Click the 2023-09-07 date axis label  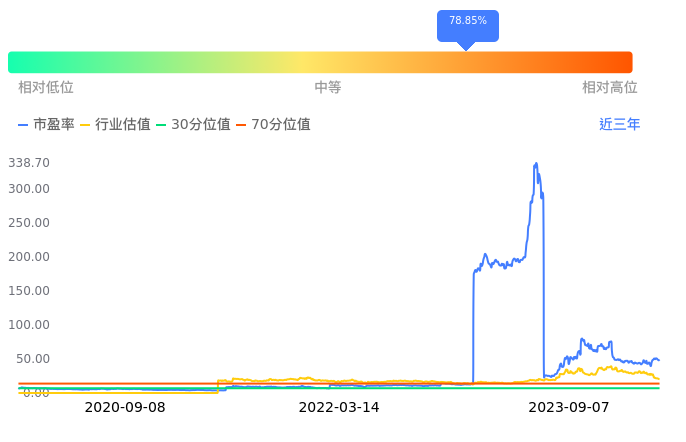(x=569, y=408)
